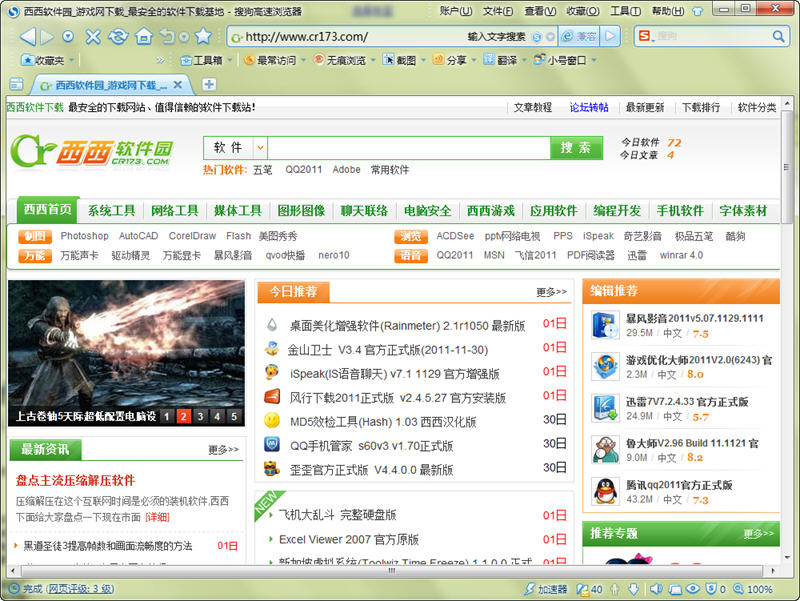Open the new tab plus button
800x601 pixels.
click(x=209, y=84)
